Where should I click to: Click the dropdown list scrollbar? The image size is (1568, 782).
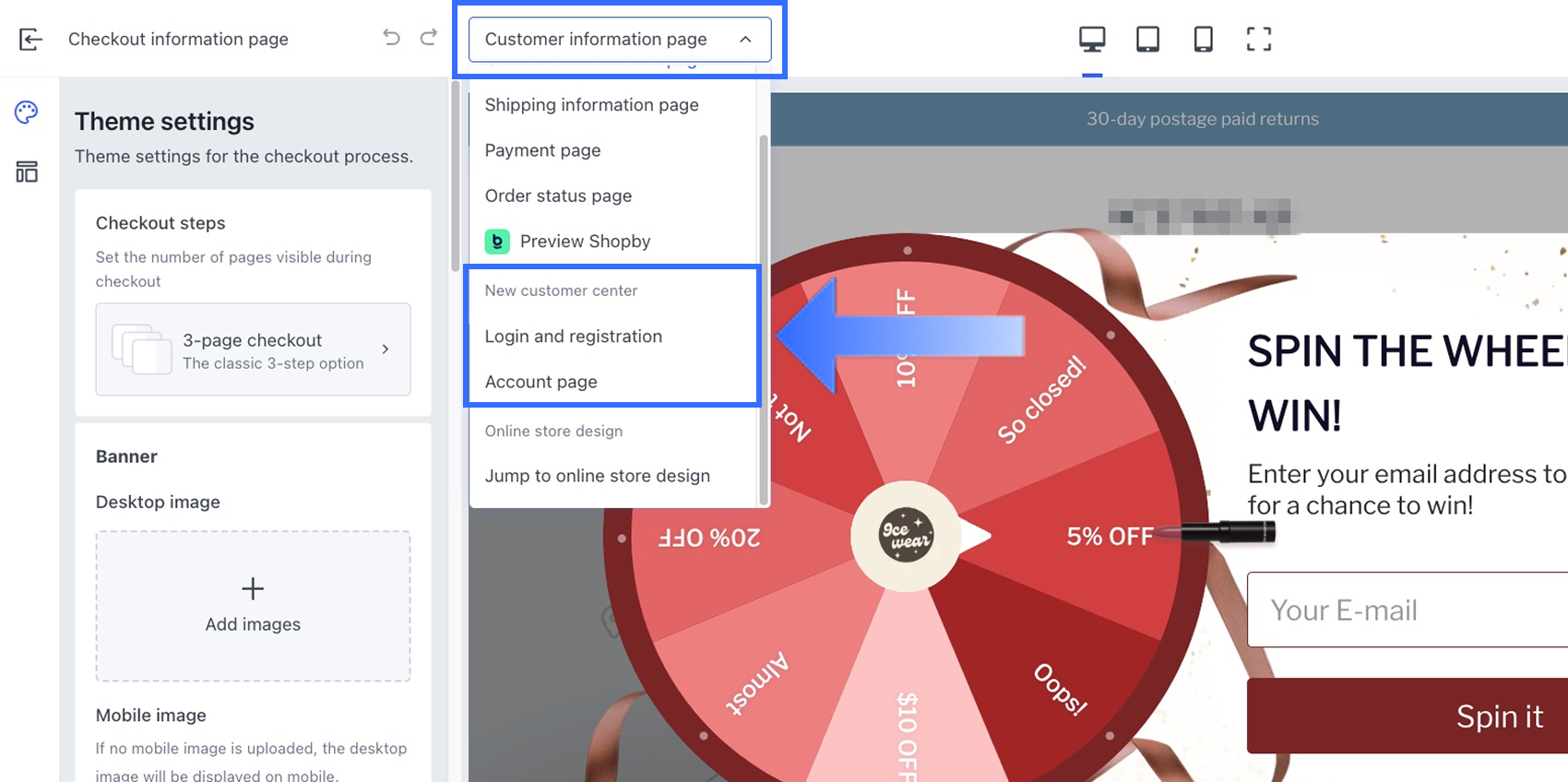[763, 319]
